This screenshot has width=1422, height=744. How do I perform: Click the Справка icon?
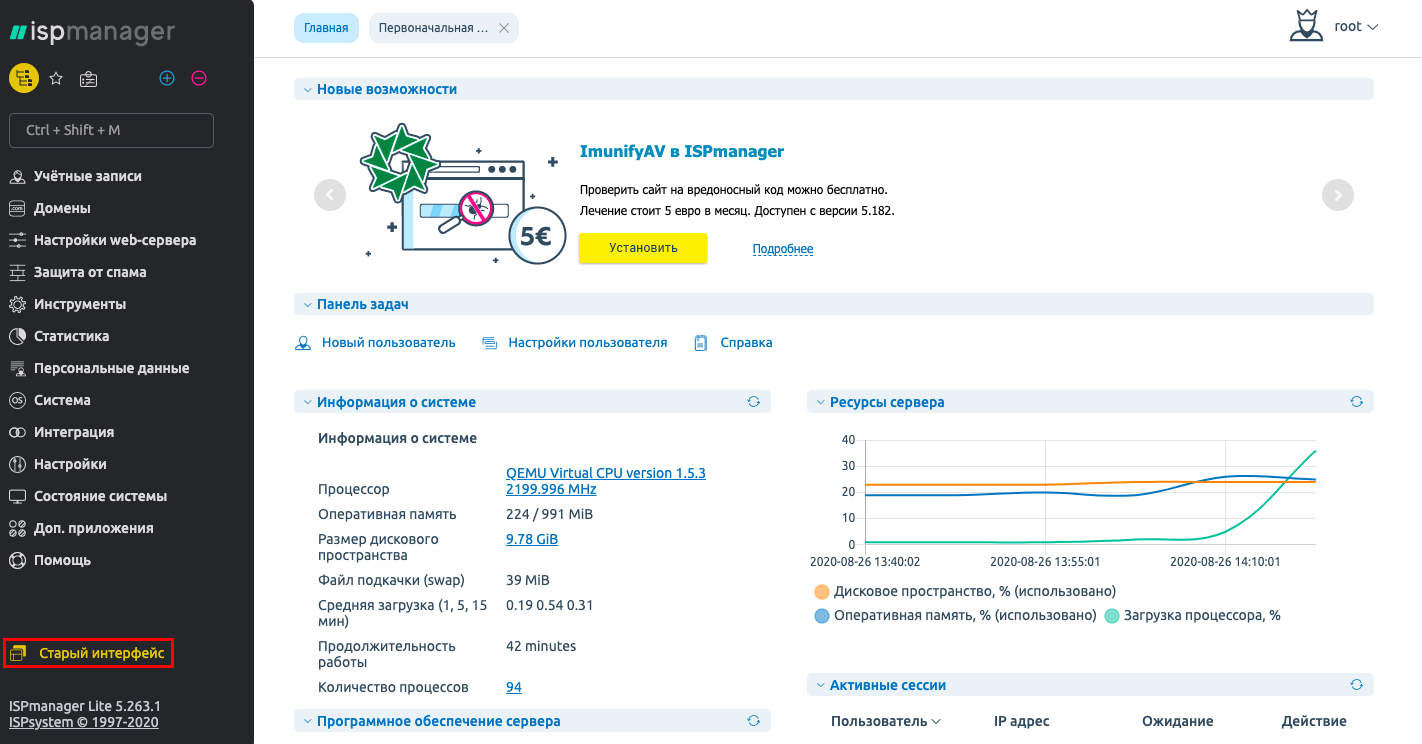point(701,343)
